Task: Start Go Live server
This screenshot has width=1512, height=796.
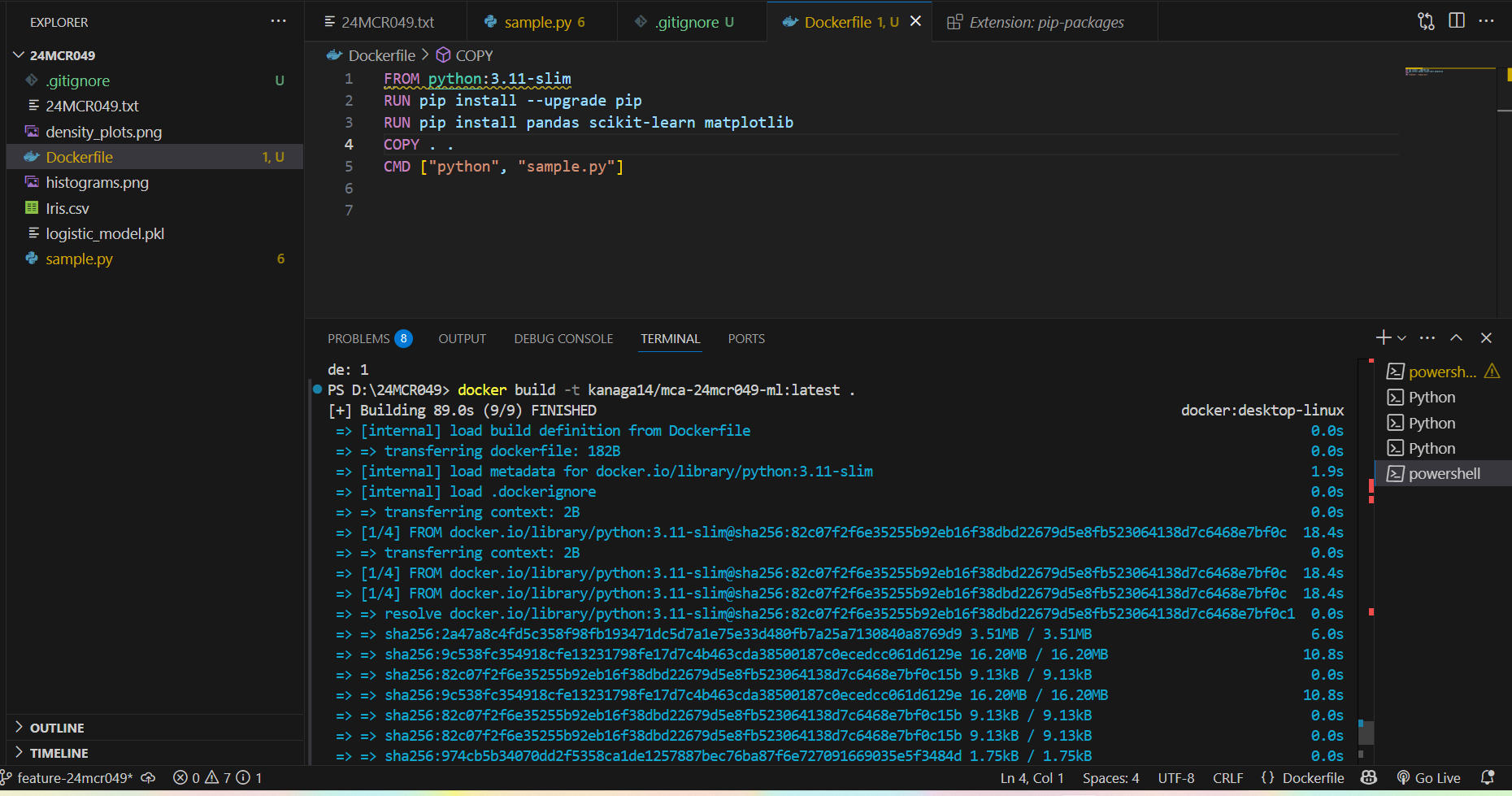Action: [x=1428, y=778]
